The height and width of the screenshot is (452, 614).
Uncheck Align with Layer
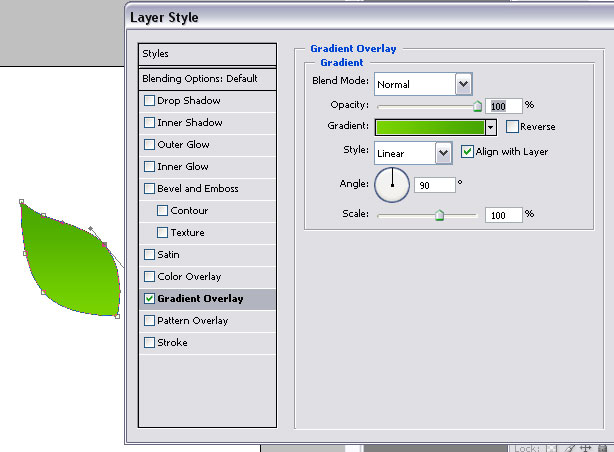[467, 152]
